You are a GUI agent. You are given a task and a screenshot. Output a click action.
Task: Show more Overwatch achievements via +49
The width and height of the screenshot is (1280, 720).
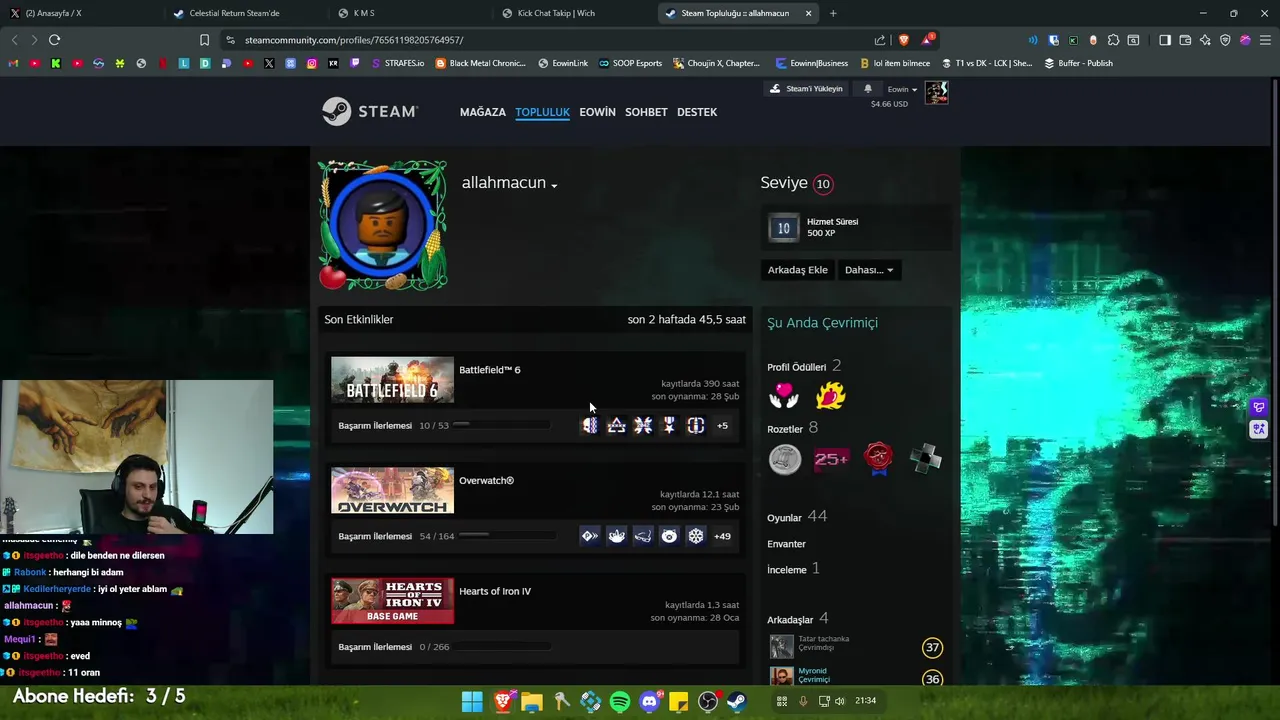coord(722,536)
